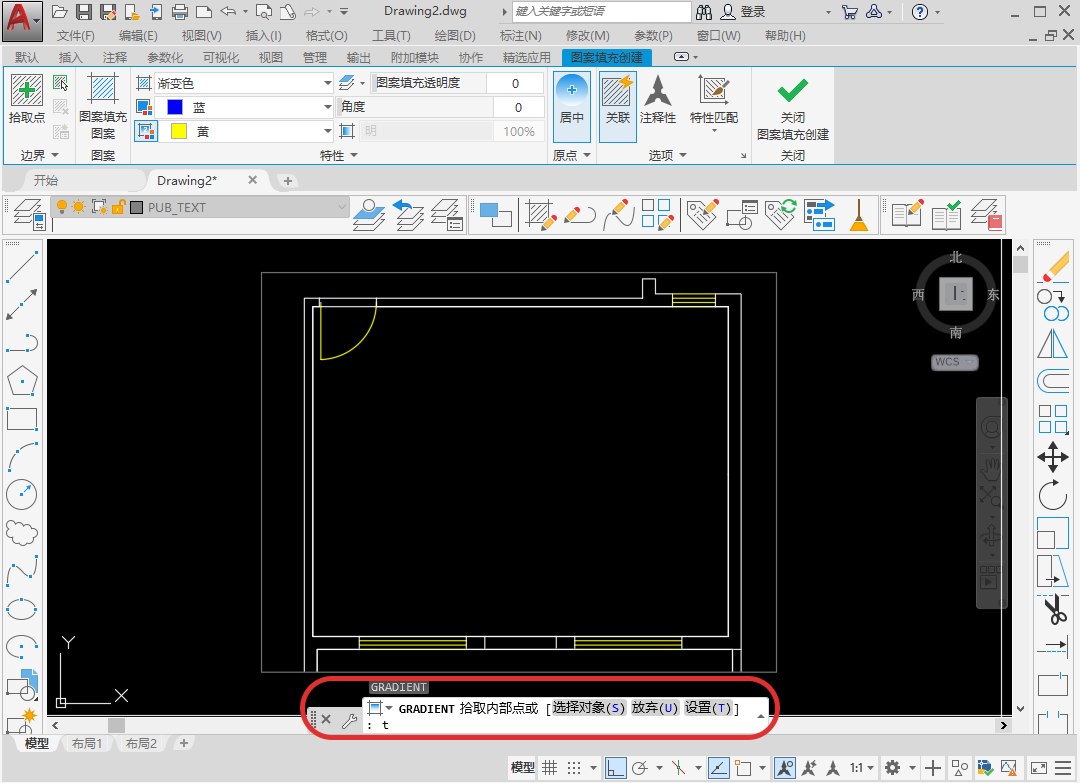The width and height of the screenshot is (1080, 783).
Task: Toggle model space (模型) status bar button
Action: [522, 767]
